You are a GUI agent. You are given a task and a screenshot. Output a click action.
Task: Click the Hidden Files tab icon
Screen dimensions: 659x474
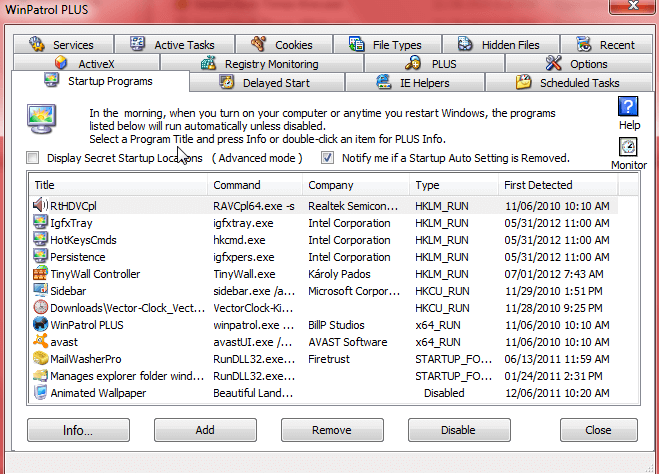(465, 44)
